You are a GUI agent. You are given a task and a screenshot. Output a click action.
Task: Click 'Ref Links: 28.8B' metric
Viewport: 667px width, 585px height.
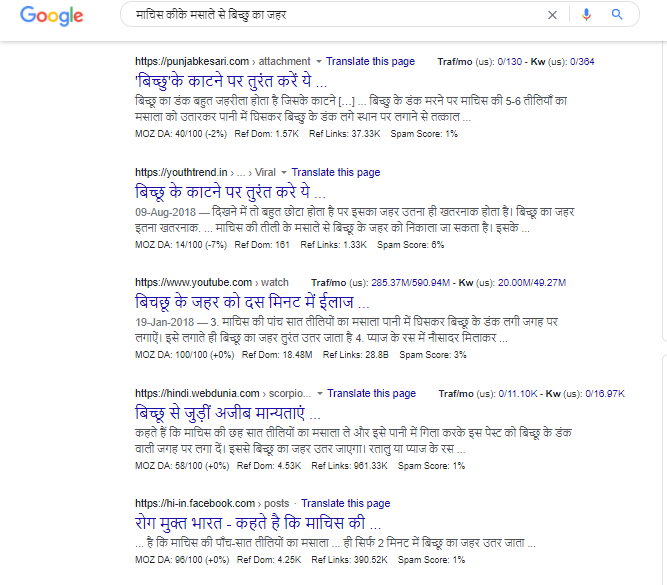(x=356, y=355)
